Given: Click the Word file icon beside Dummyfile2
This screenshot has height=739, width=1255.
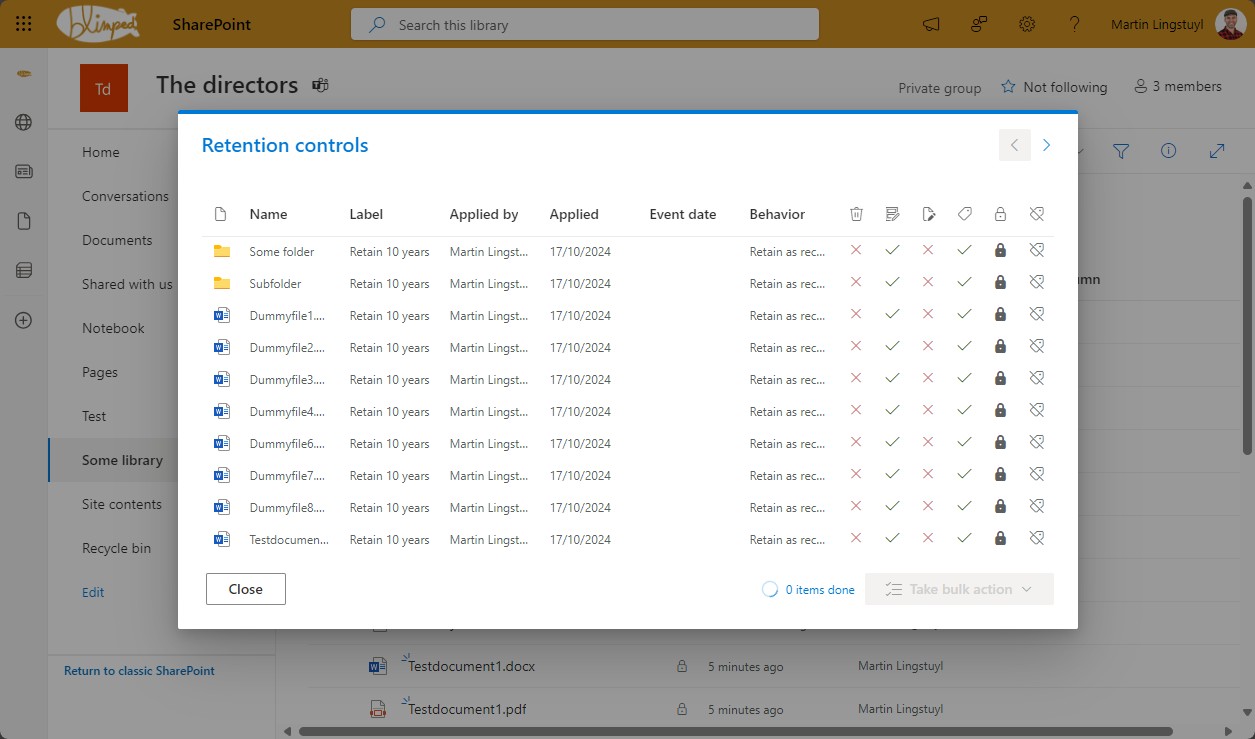Looking at the screenshot, I should (x=222, y=347).
